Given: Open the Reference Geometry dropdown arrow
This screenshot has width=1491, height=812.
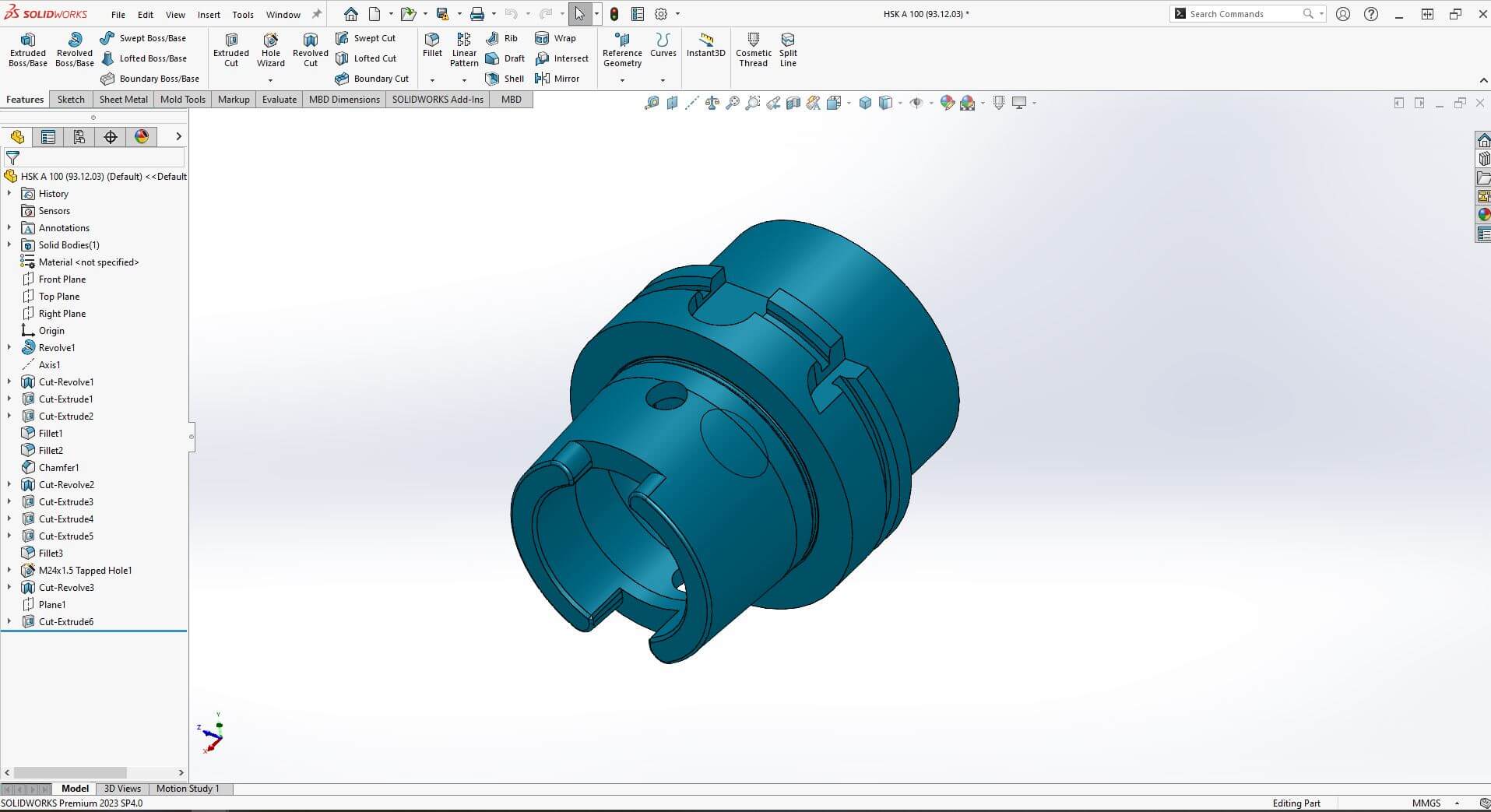Looking at the screenshot, I should 622,80.
